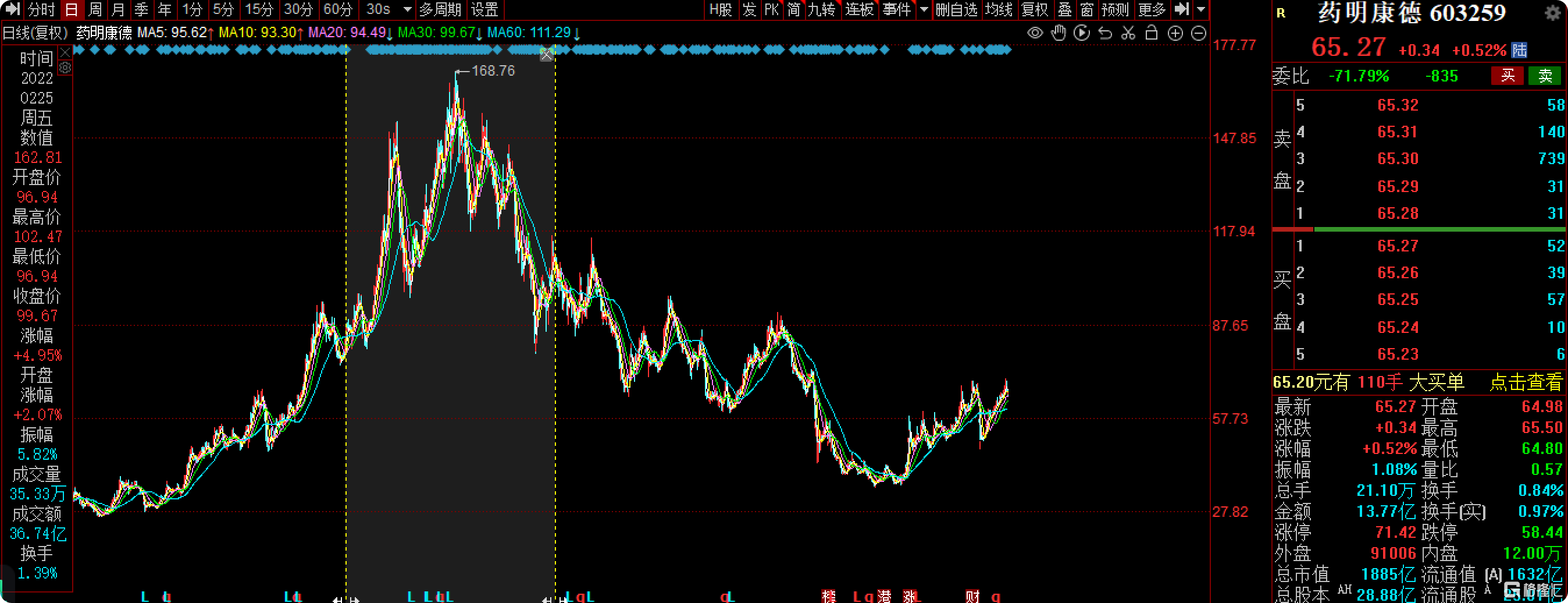Open the 点击查看 large order link

pyautogui.click(x=1526, y=382)
